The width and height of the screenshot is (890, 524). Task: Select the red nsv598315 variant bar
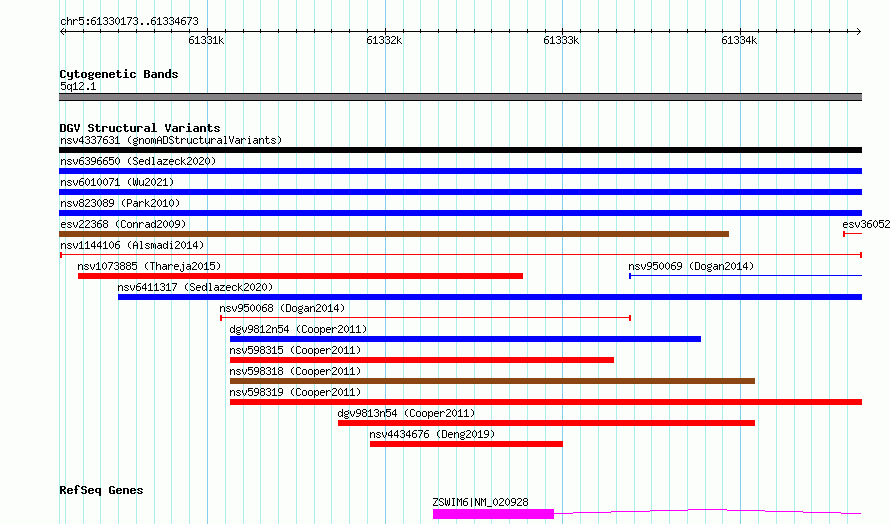click(422, 360)
